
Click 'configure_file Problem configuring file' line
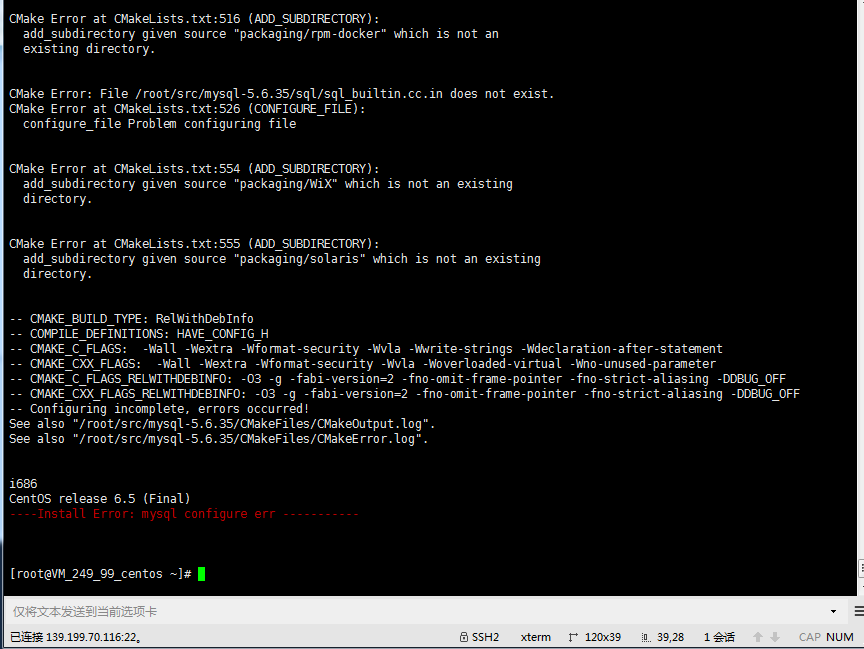click(x=160, y=124)
